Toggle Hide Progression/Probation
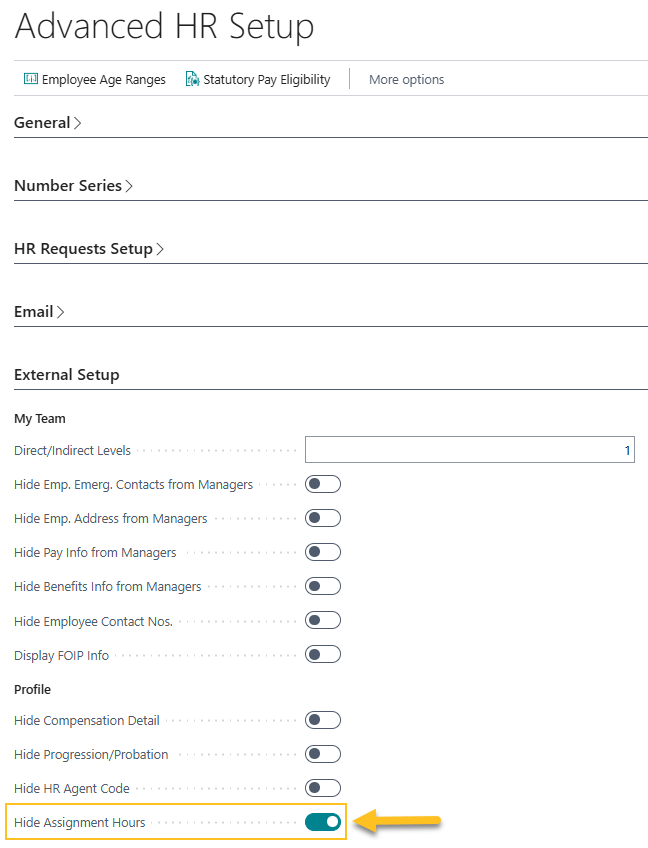This screenshot has height=848, width=648. (x=322, y=753)
